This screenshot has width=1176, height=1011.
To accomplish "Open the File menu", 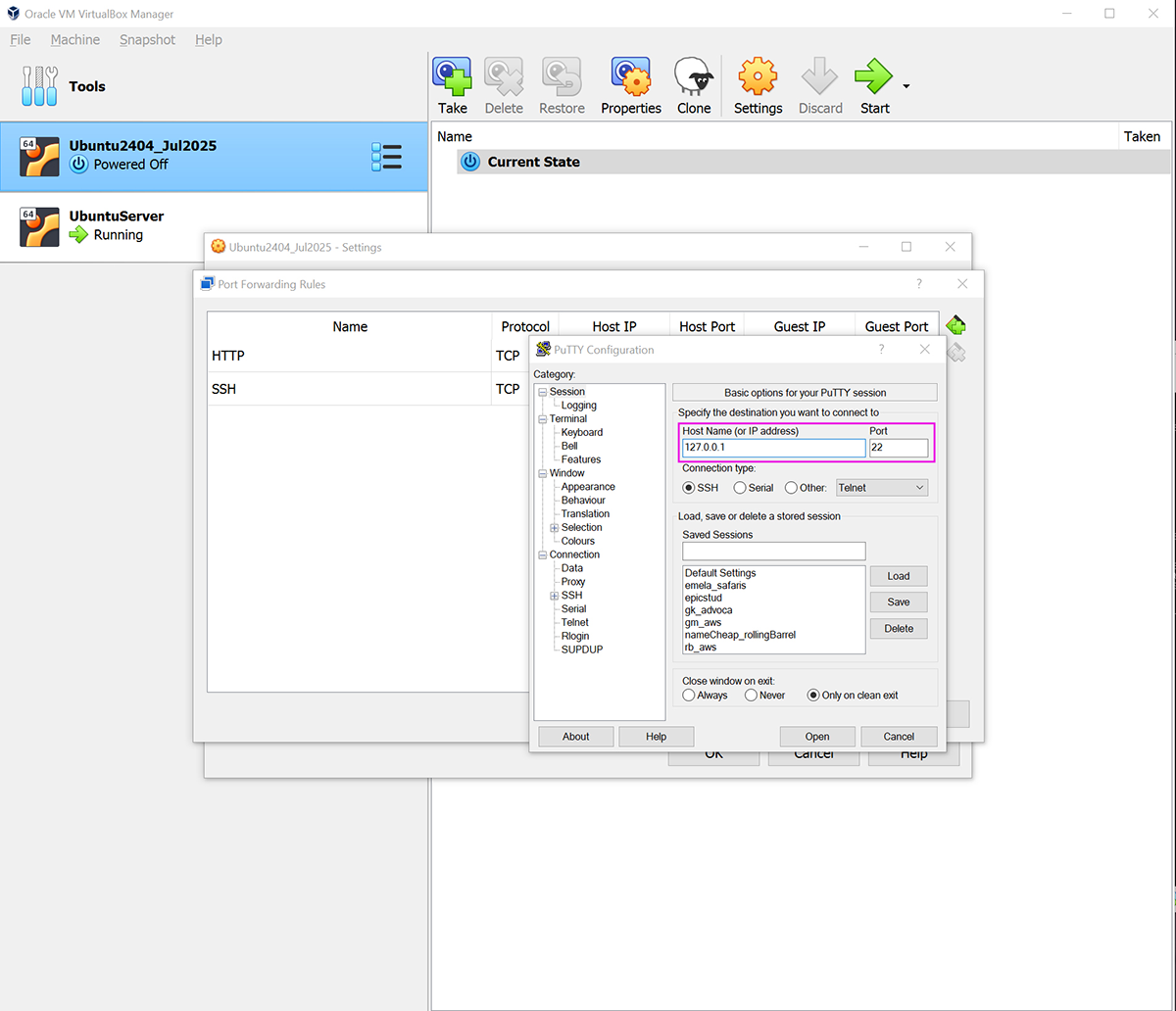I will 21,40.
